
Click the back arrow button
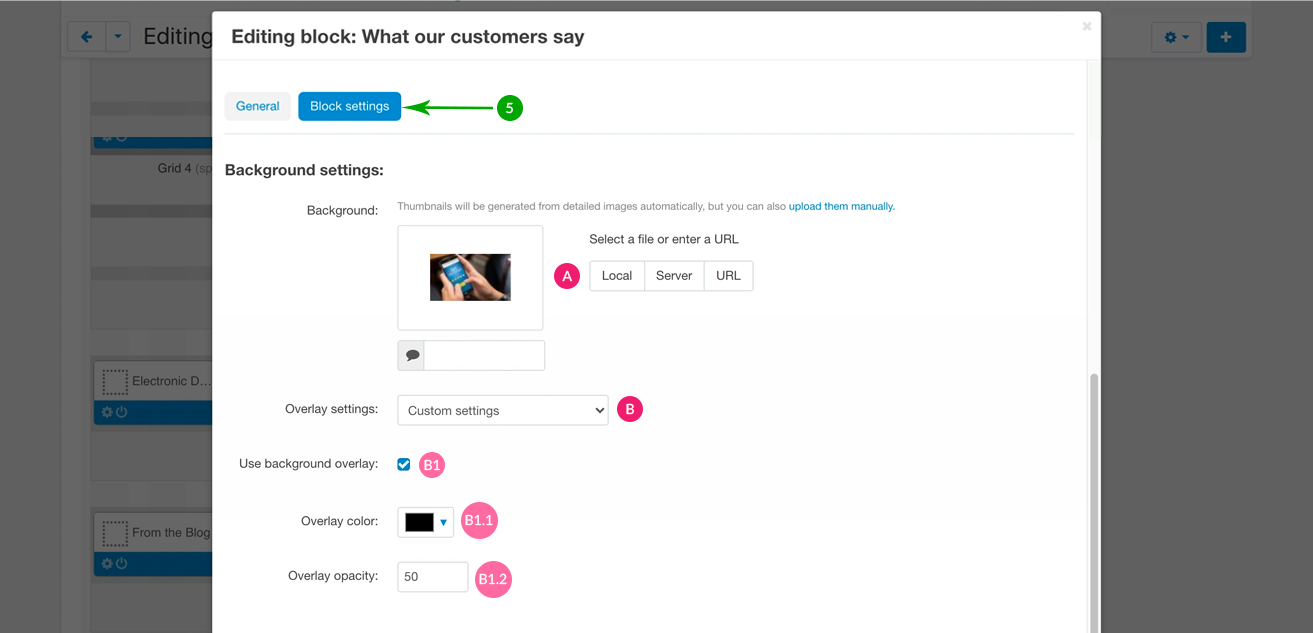pos(86,37)
